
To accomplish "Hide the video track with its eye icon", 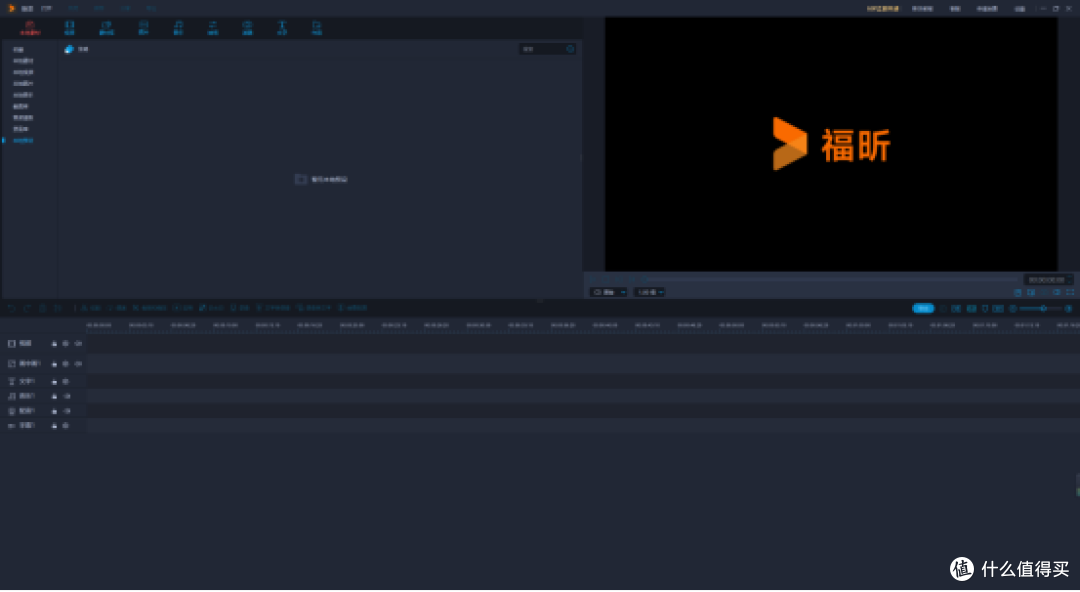I will pyautogui.click(x=65, y=343).
